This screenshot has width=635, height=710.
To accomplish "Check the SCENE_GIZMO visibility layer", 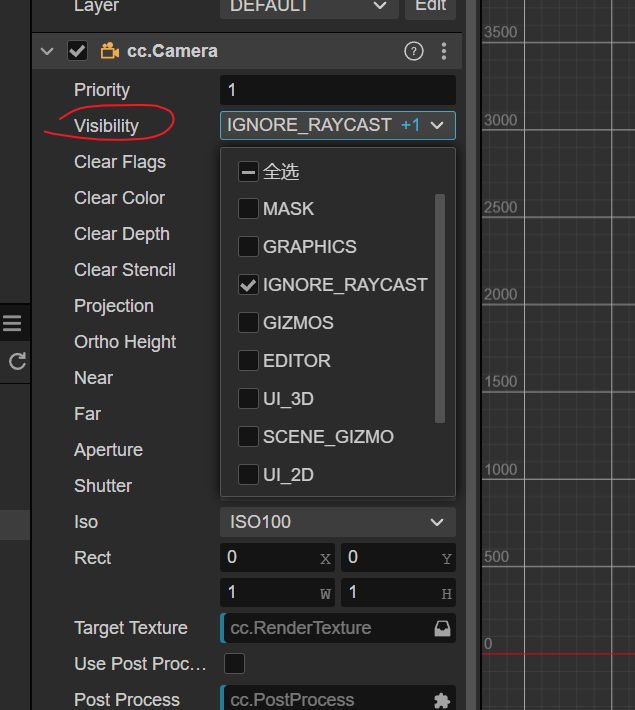I will point(248,437).
